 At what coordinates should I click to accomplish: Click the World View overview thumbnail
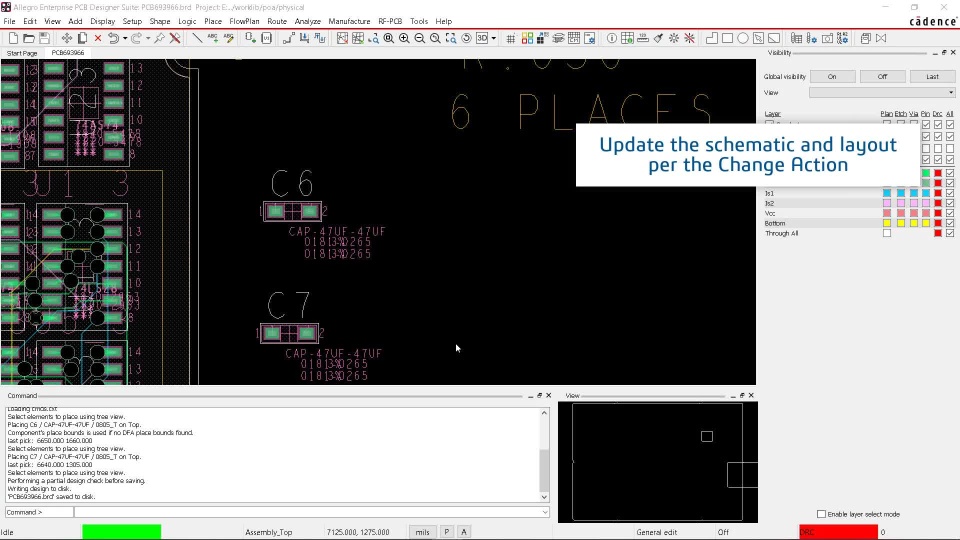658,462
